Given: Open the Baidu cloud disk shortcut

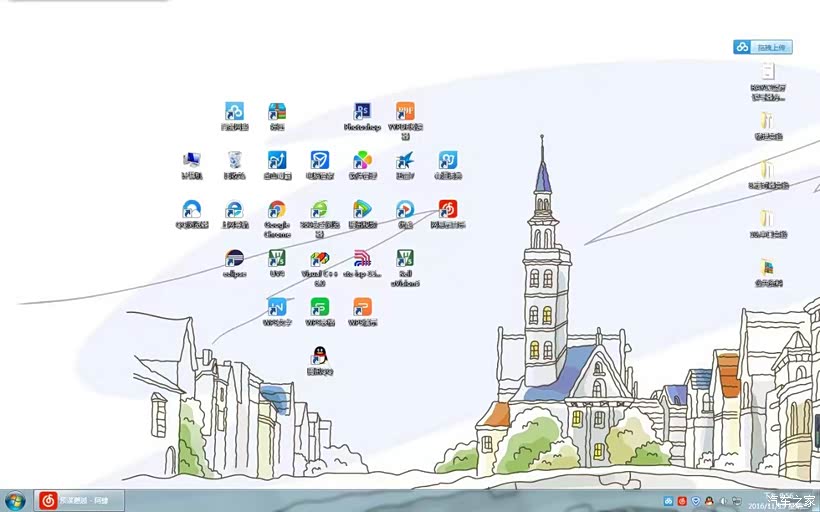Looking at the screenshot, I should [234, 112].
